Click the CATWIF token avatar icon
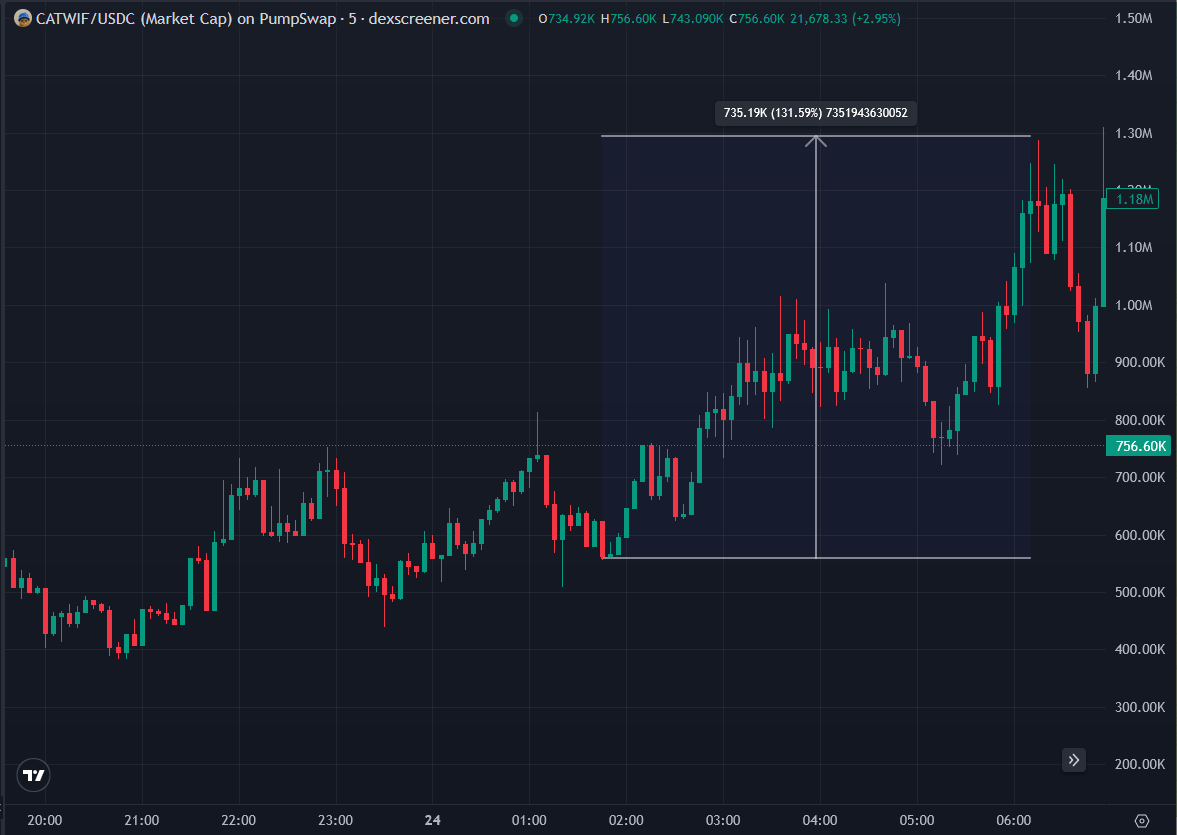 [x=23, y=19]
